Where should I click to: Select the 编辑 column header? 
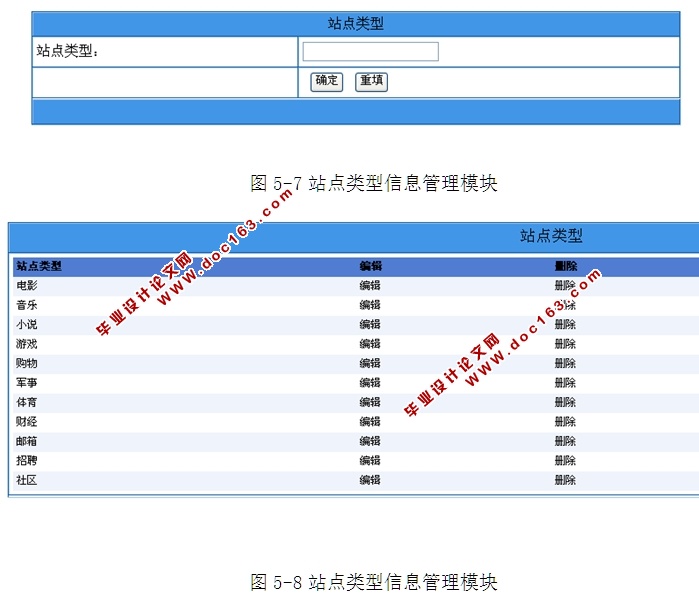coord(371,266)
